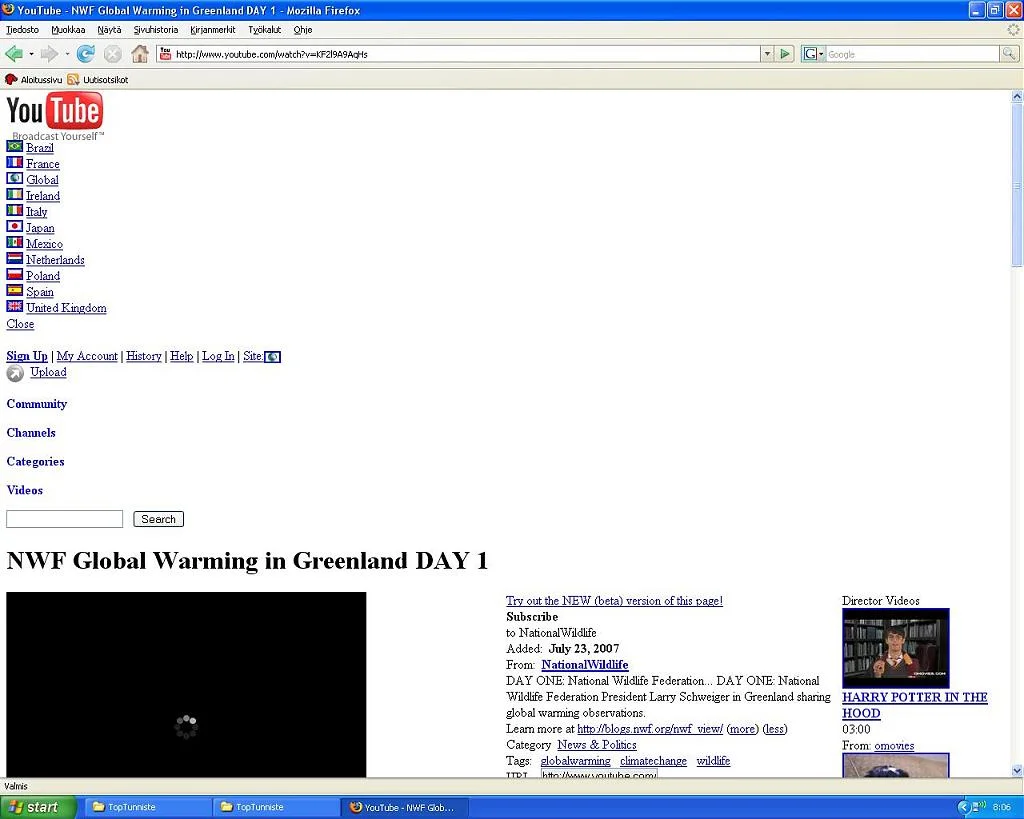Open the Työkalut menu

coord(265,30)
